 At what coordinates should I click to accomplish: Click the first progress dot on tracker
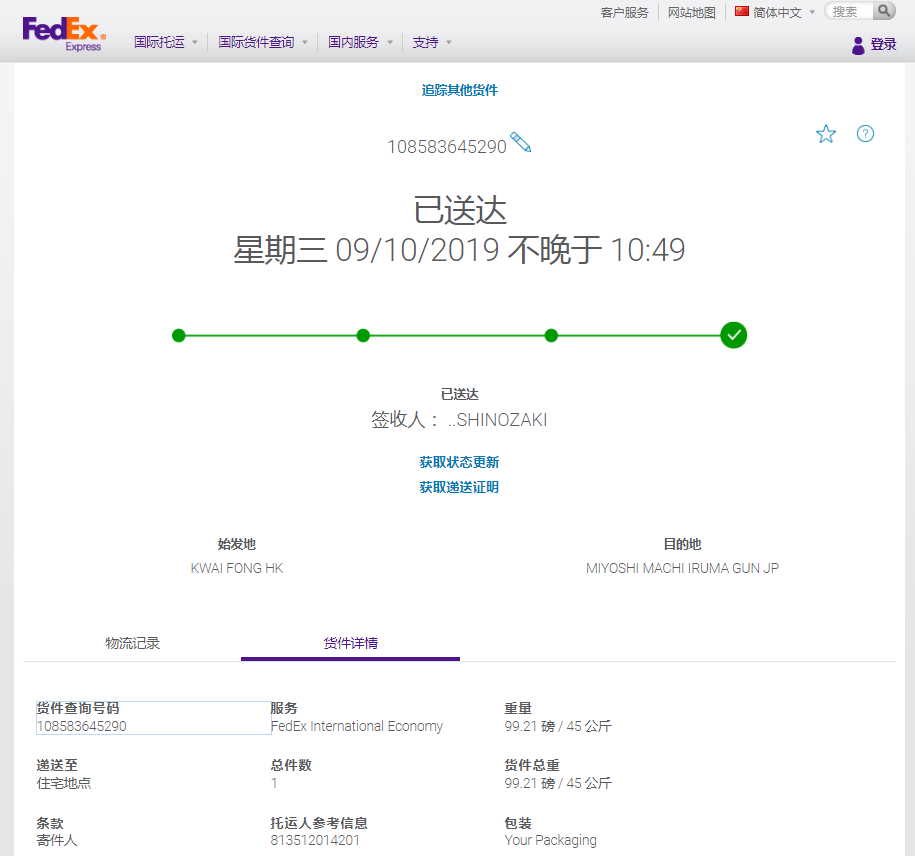179,336
